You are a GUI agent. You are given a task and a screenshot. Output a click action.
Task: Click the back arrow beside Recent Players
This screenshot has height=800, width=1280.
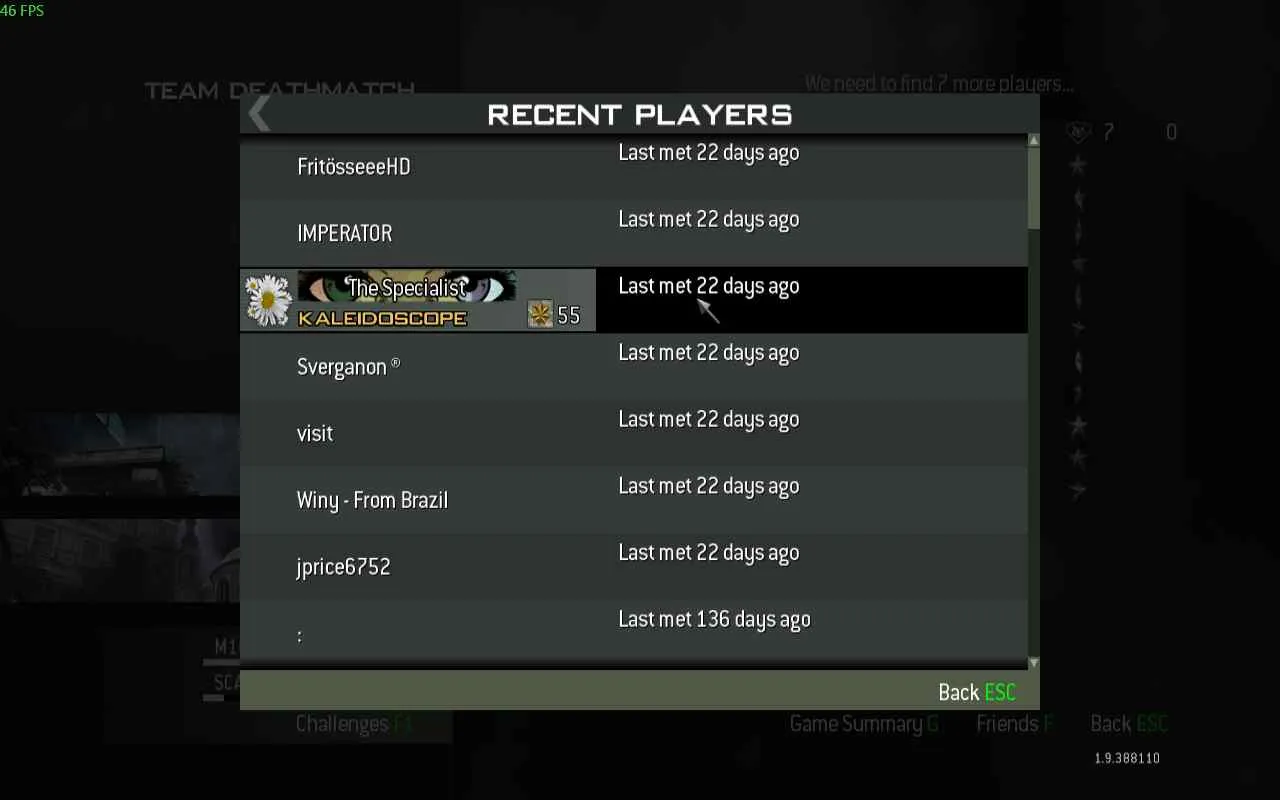click(x=259, y=114)
